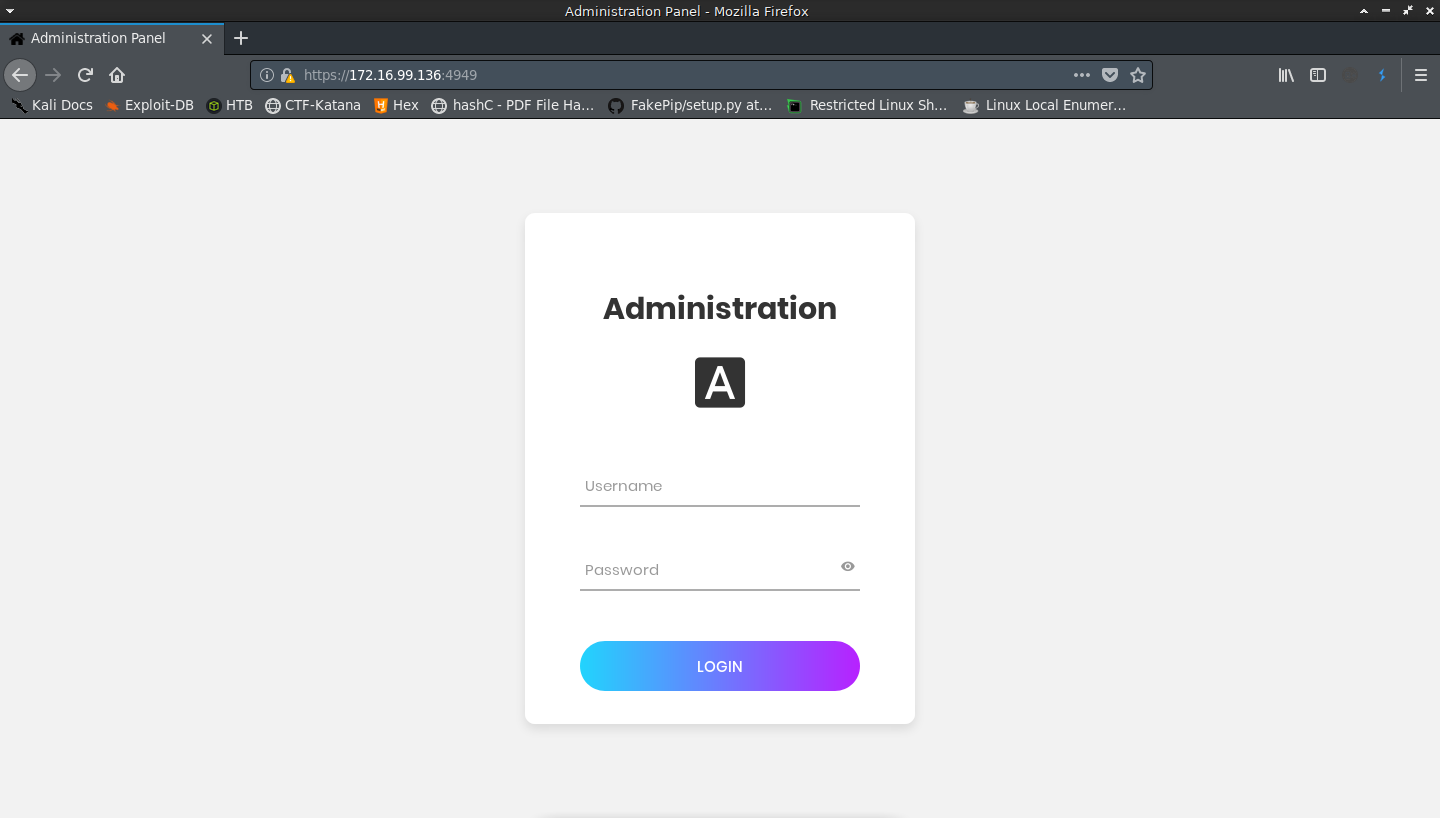
Task: Toggle the sidebar view
Action: (x=1318, y=75)
